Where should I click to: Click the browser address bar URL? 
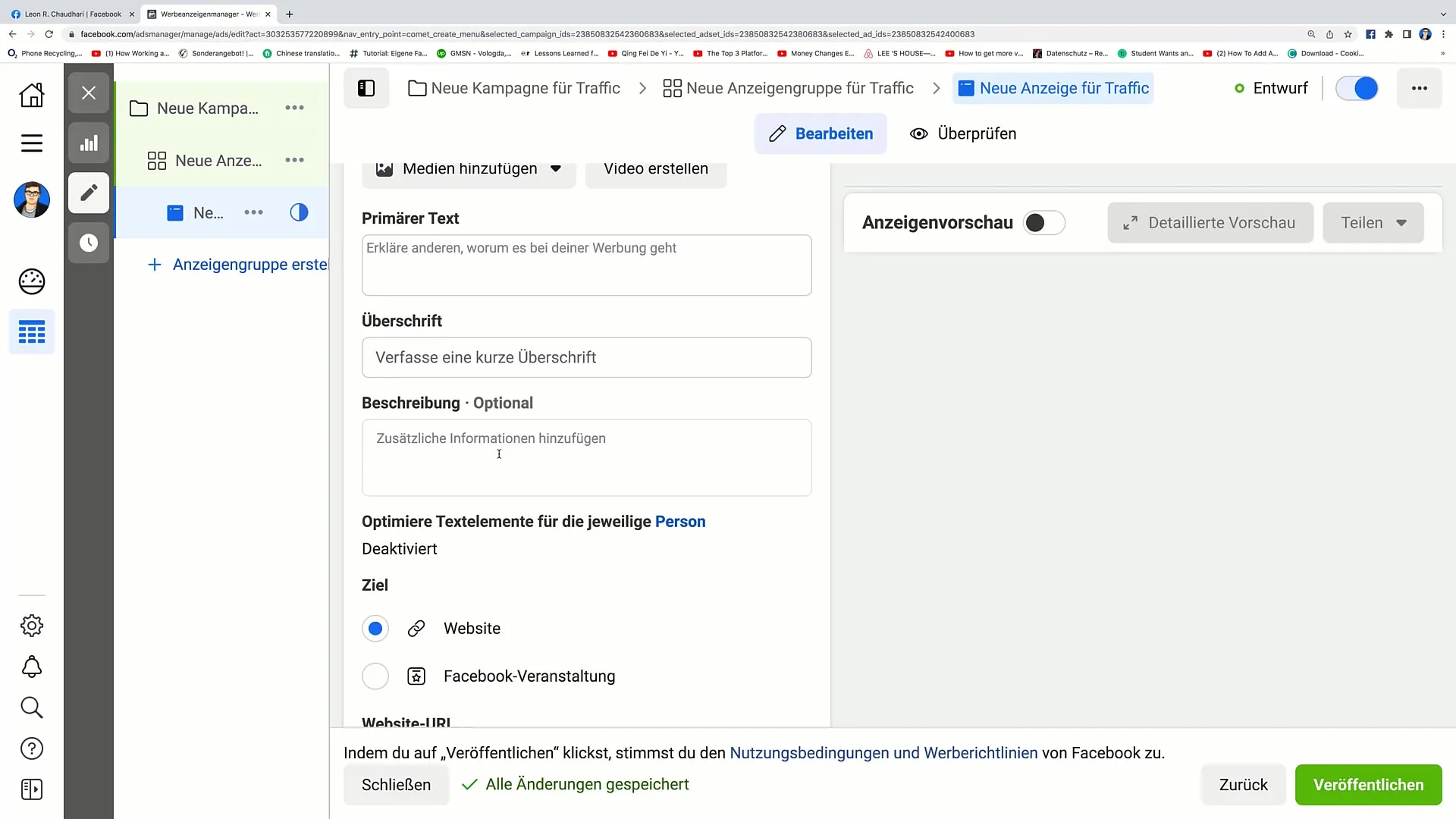(527, 34)
